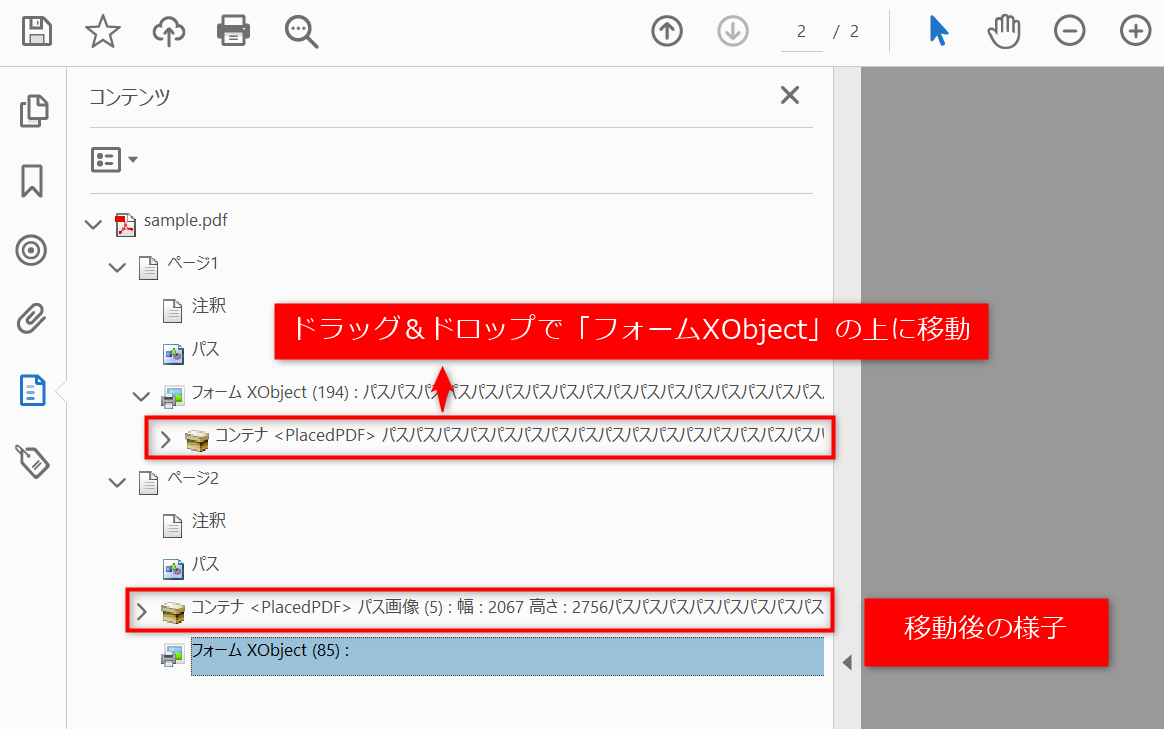1164x729 pixels.
Task: Open the attachments paperclip panel
Action: 32,320
